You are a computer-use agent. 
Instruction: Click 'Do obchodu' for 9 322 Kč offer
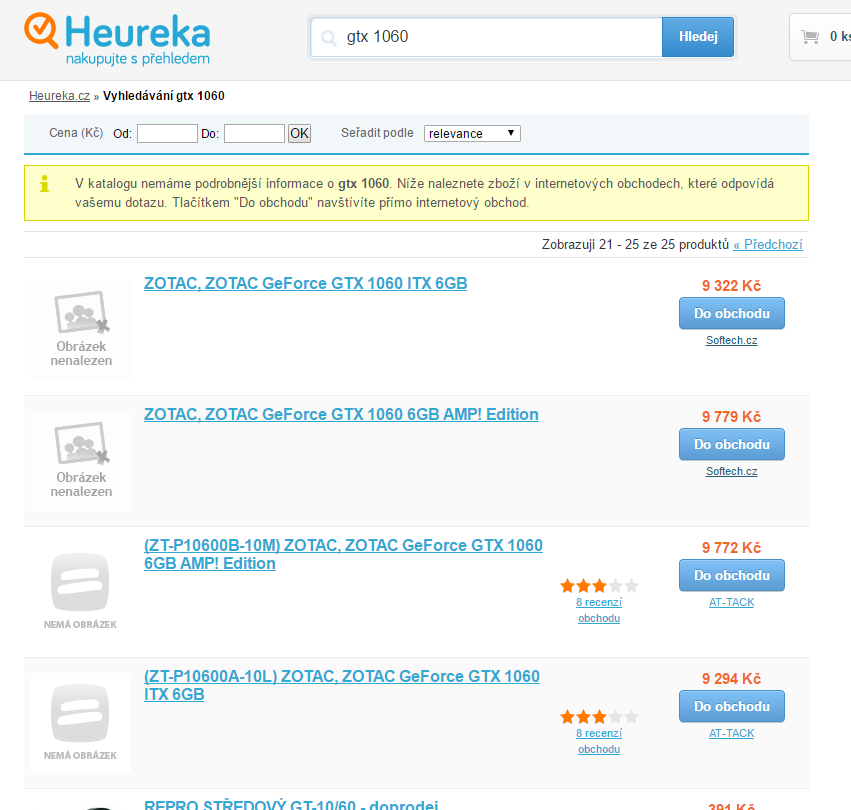[x=731, y=313]
